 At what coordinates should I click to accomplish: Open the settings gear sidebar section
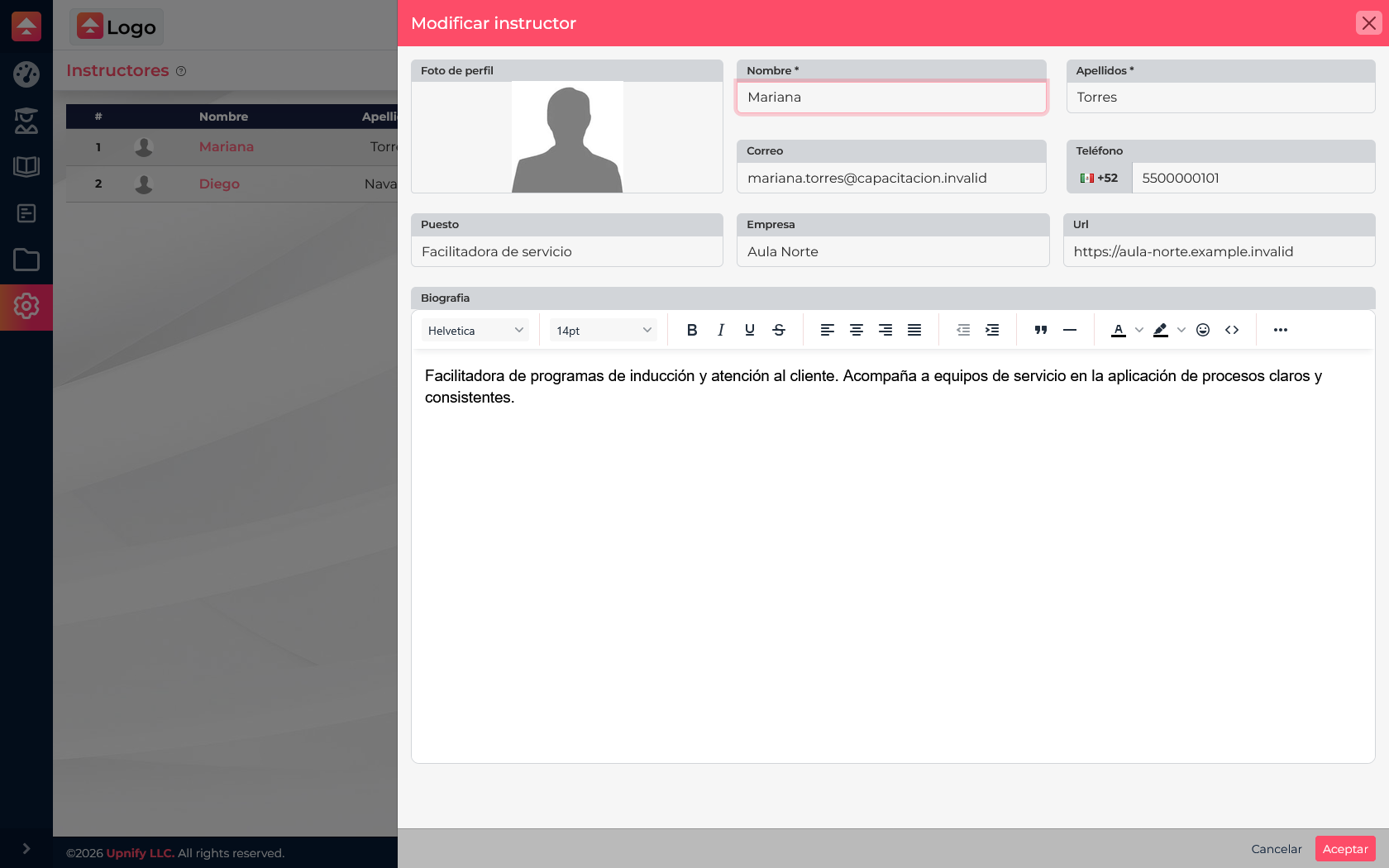point(26,307)
